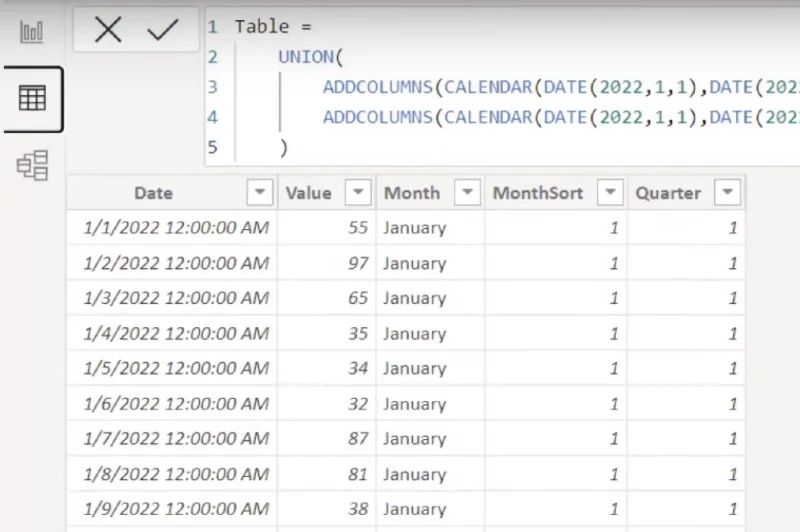This screenshot has width=800, height=532.
Task: Open the MonthSort column filter dropdown
Action: (x=610, y=192)
